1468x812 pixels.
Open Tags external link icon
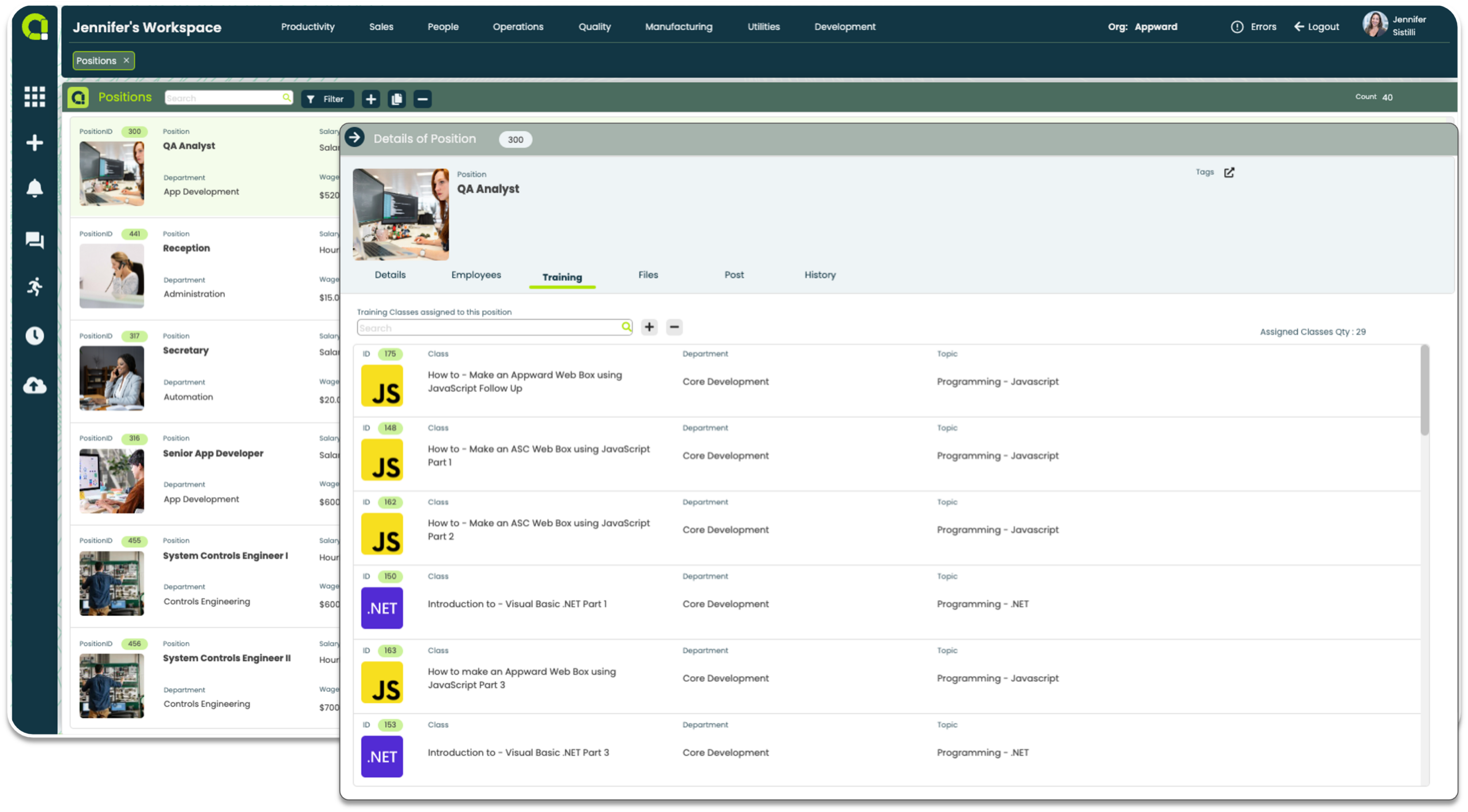(1229, 173)
